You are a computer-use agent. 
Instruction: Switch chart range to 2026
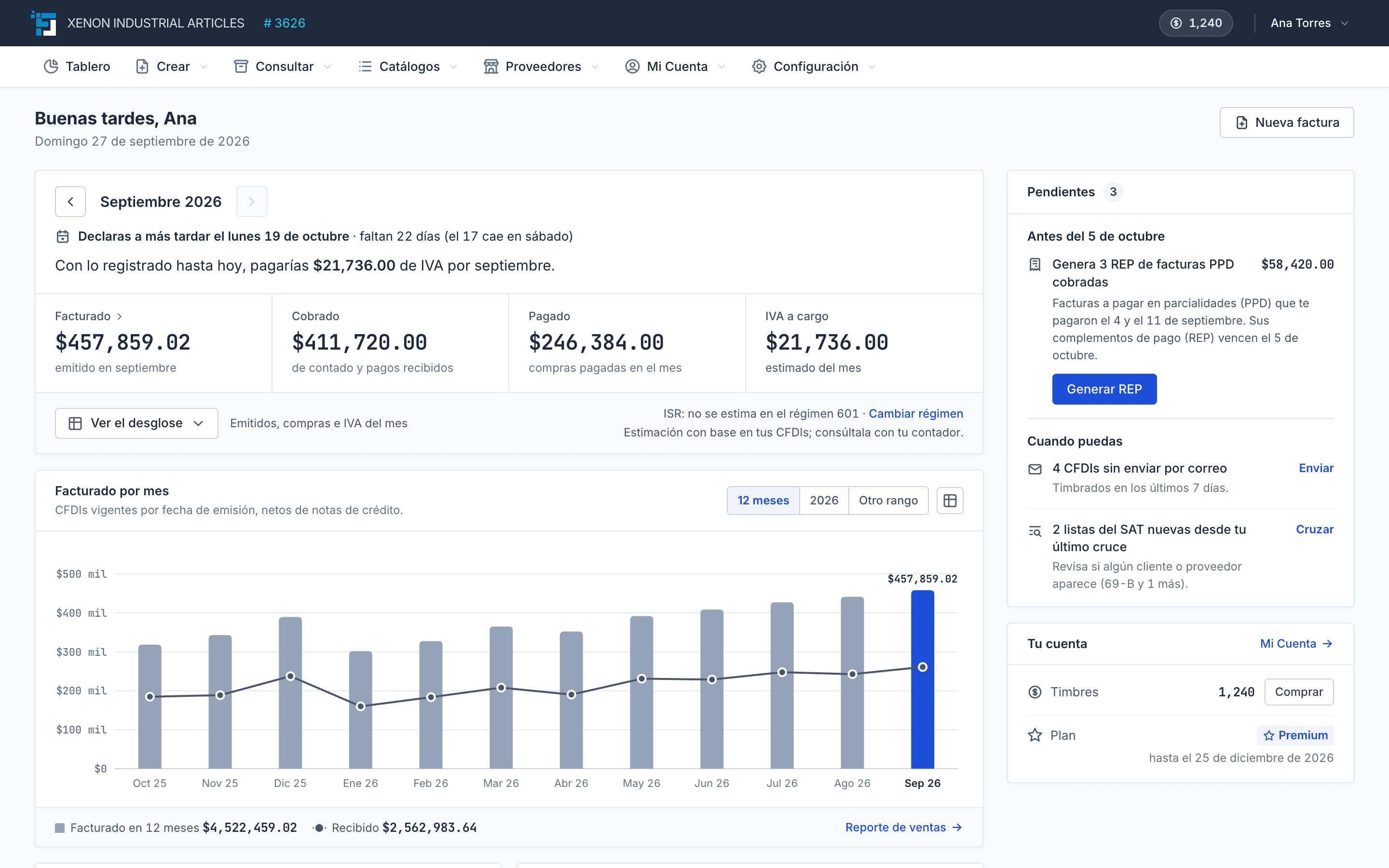click(824, 501)
